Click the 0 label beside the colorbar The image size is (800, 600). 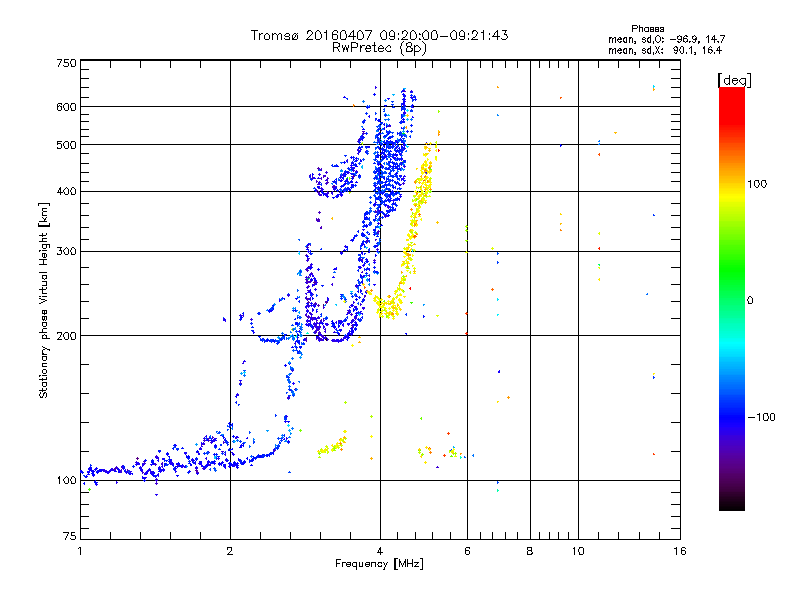(750, 301)
